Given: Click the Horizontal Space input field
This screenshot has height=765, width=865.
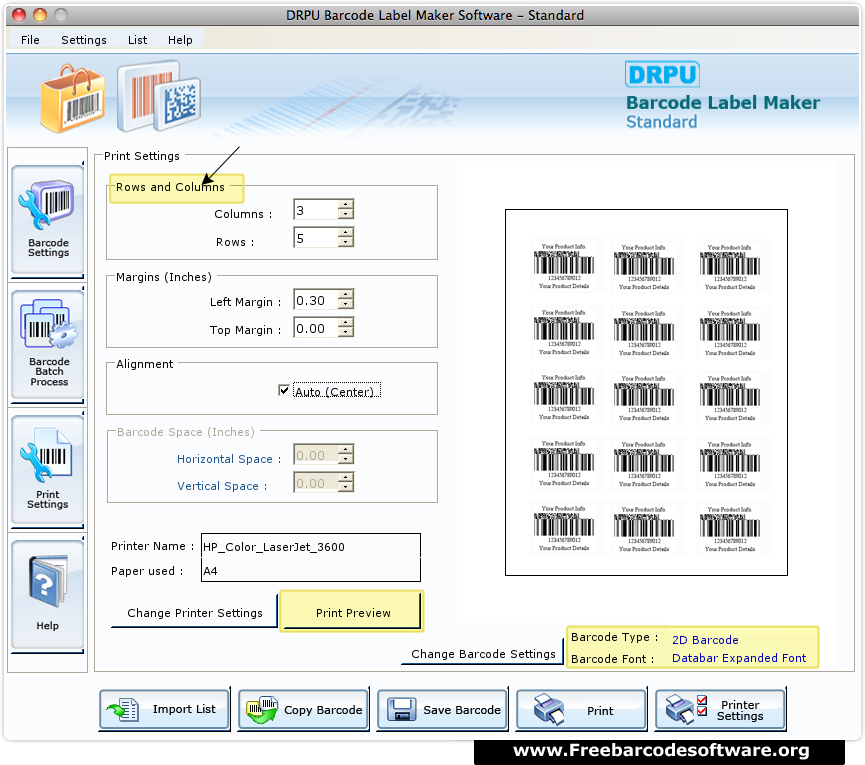Looking at the screenshot, I should pyautogui.click(x=316, y=455).
